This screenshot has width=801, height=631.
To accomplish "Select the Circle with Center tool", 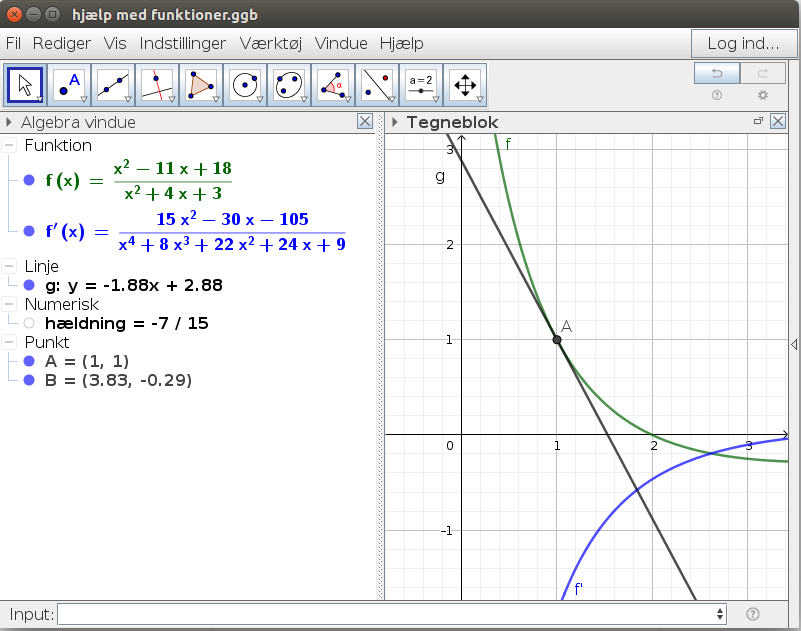I will click(x=245, y=85).
